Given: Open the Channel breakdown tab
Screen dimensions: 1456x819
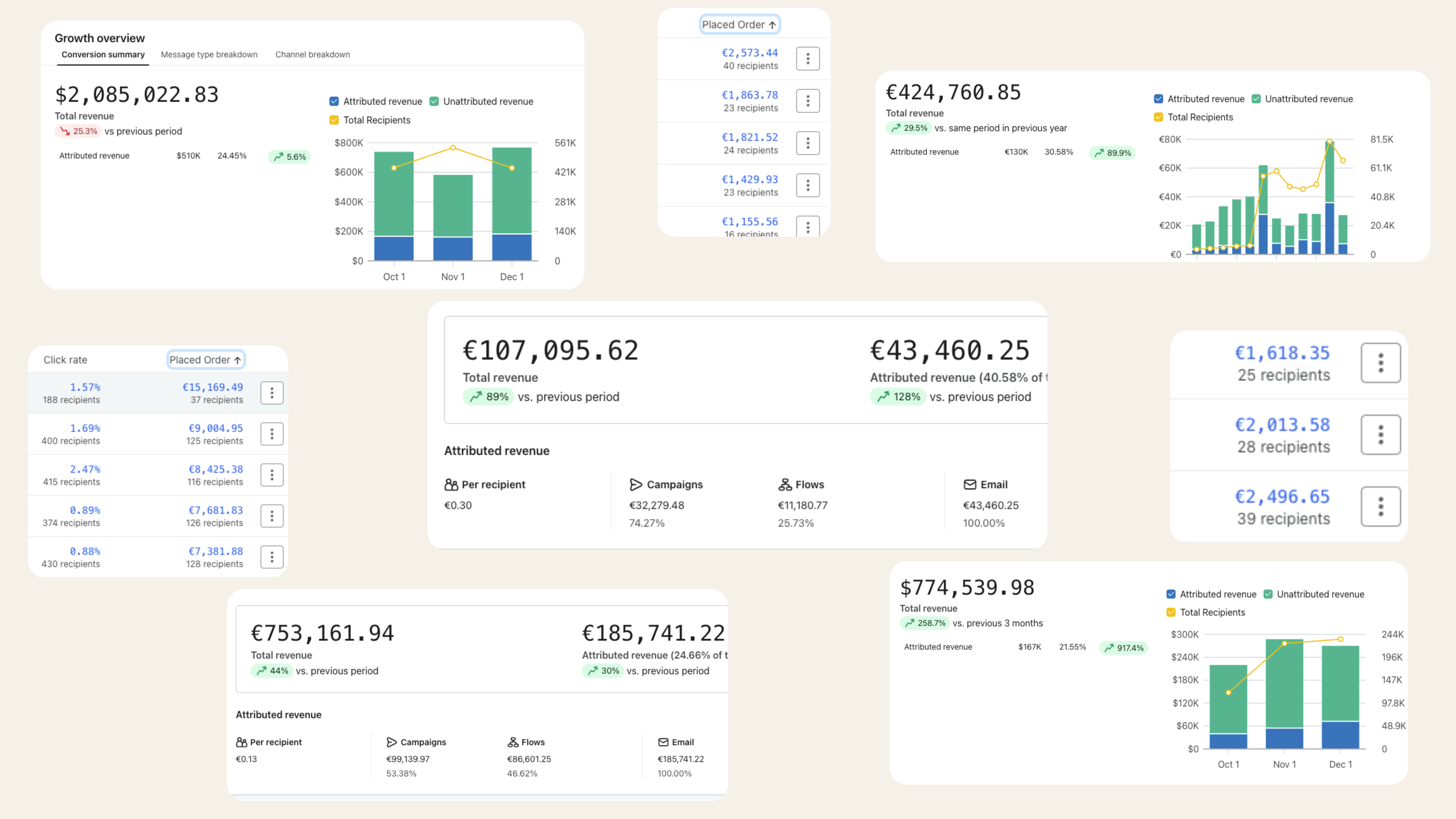Looking at the screenshot, I should (313, 55).
